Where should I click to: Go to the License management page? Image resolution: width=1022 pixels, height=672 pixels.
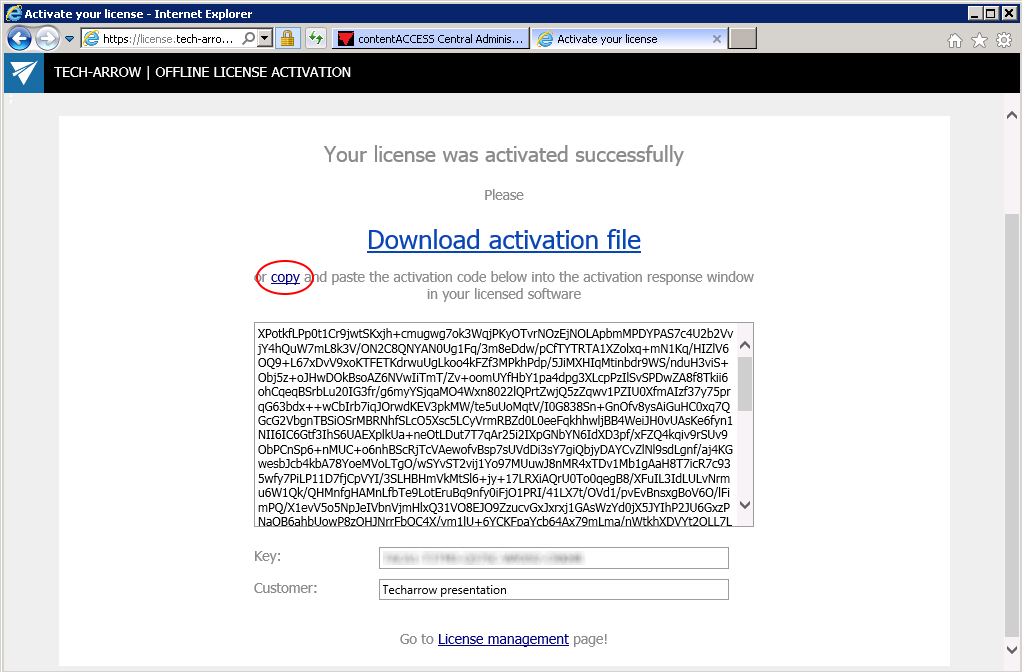pos(503,638)
